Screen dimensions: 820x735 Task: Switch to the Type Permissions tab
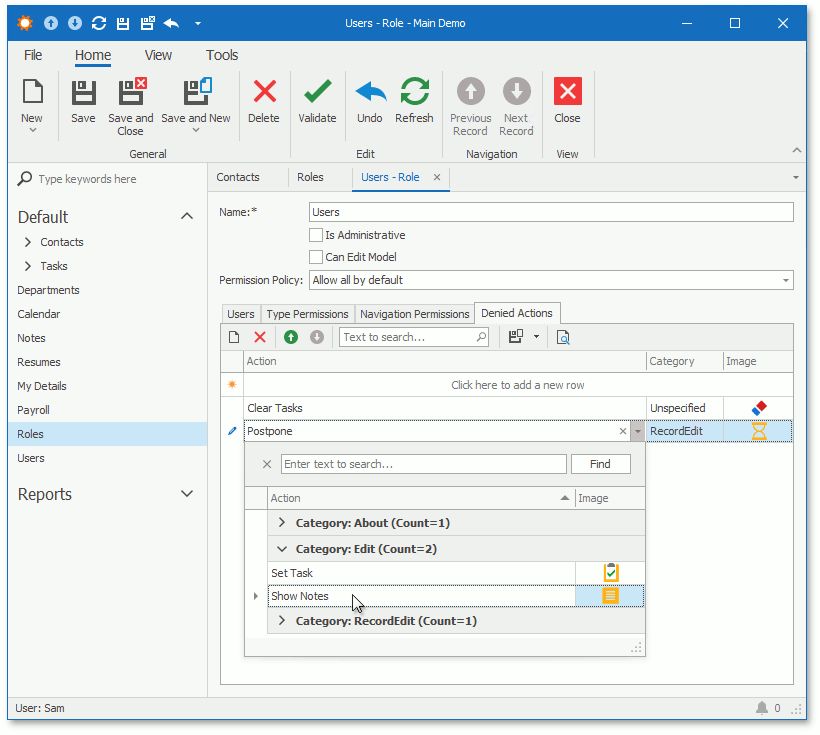[307, 314]
